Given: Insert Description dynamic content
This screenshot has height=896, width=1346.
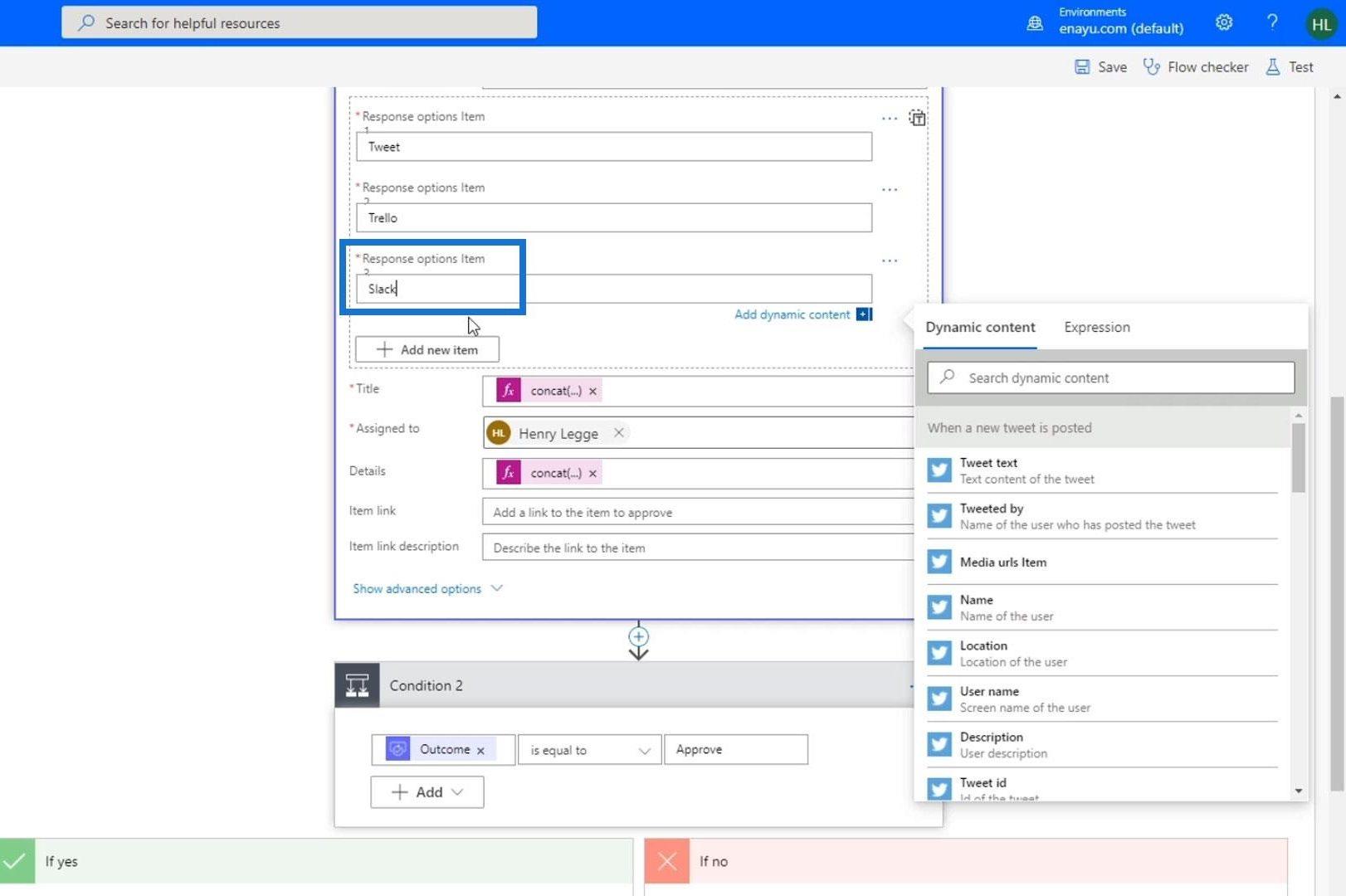Looking at the screenshot, I should click(1102, 745).
